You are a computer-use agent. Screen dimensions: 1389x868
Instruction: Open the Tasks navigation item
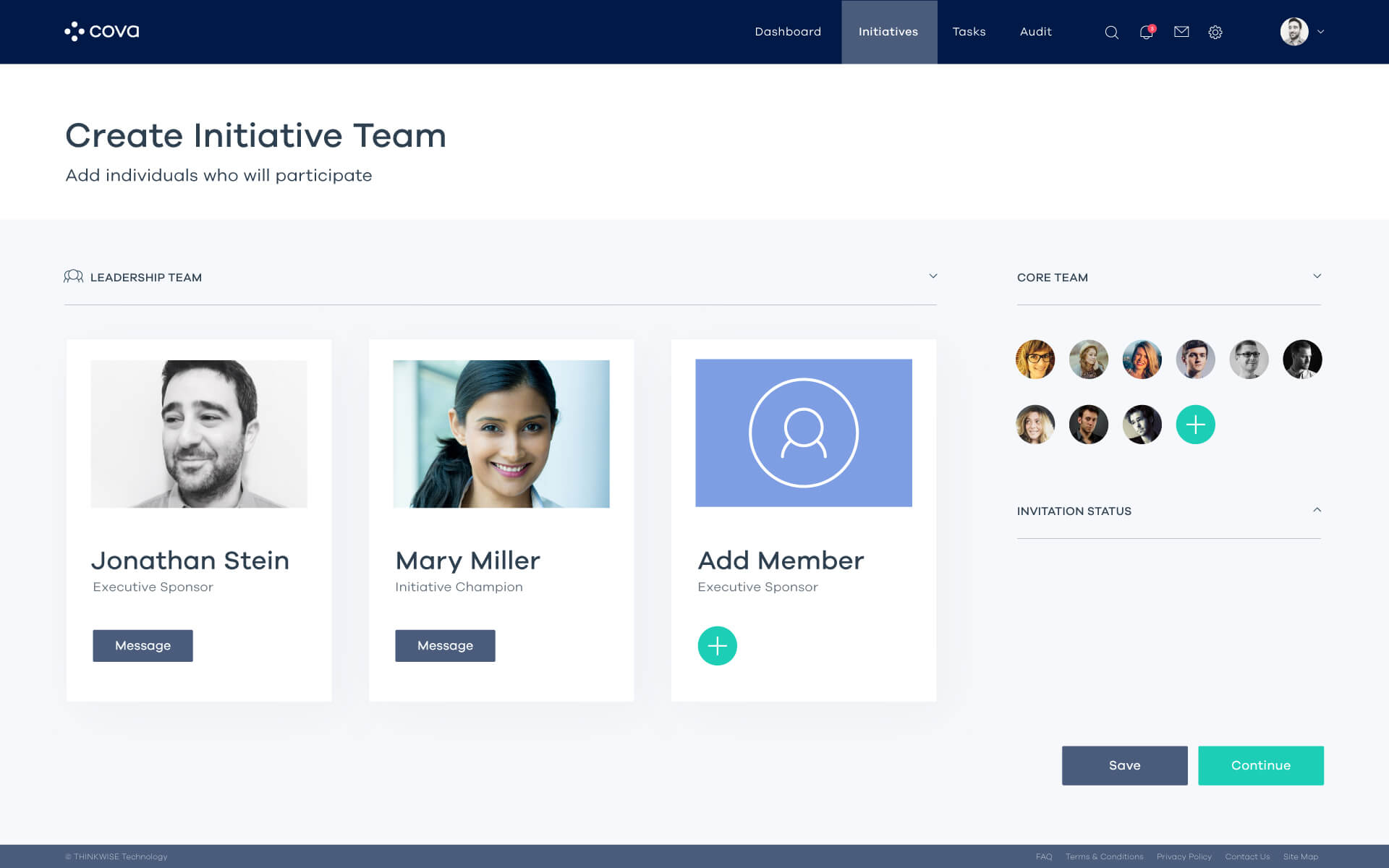(969, 32)
